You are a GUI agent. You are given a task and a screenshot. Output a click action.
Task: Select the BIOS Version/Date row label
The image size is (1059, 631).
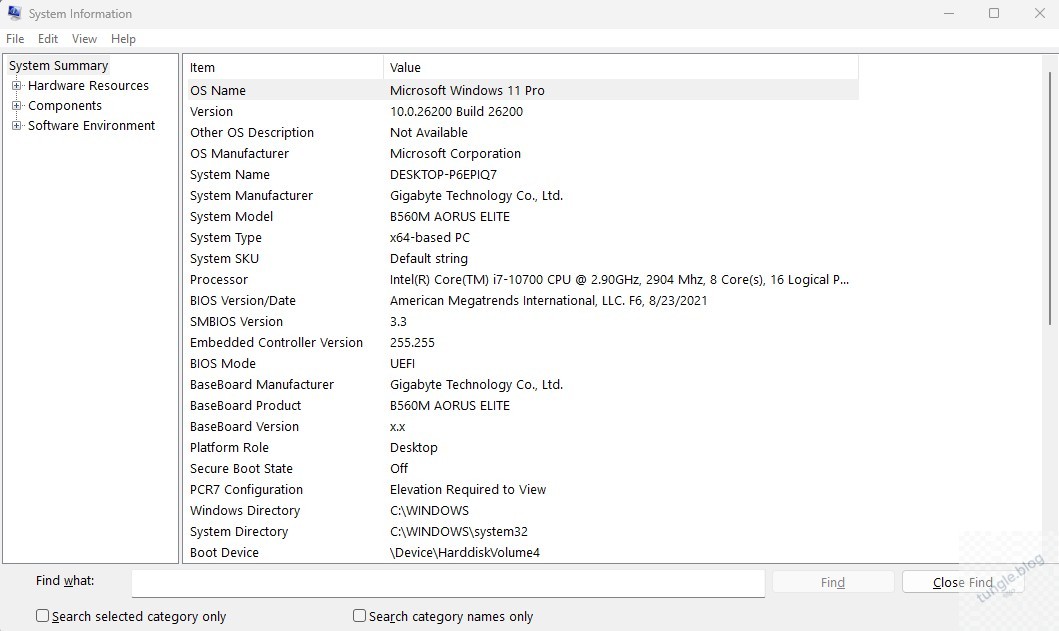tap(242, 300)
